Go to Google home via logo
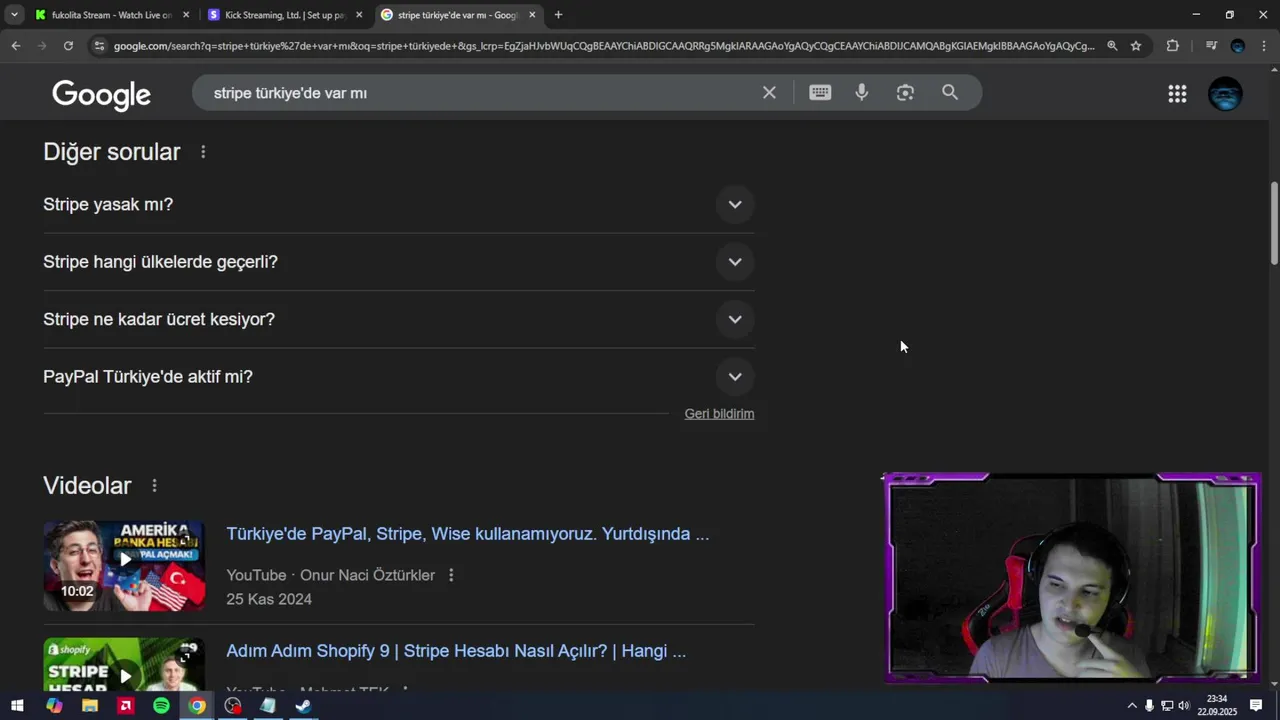The height and width of the screenshot is (720, 1280). (x=101, y=94)
